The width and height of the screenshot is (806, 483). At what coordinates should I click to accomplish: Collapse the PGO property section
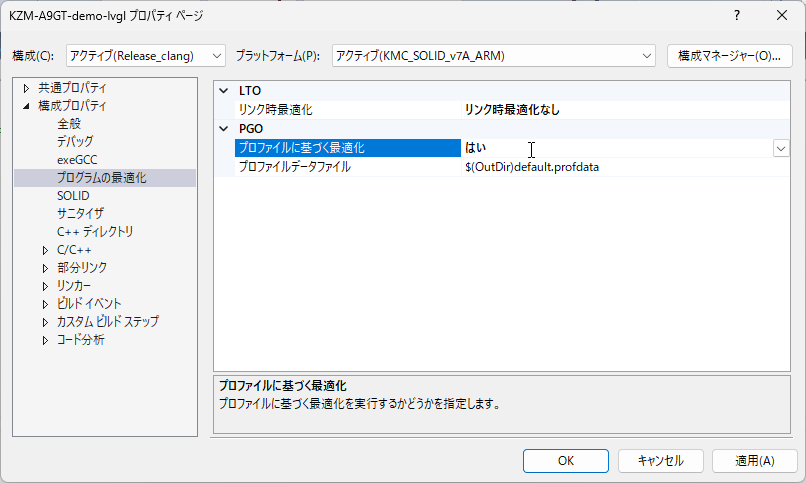(224, 129)
